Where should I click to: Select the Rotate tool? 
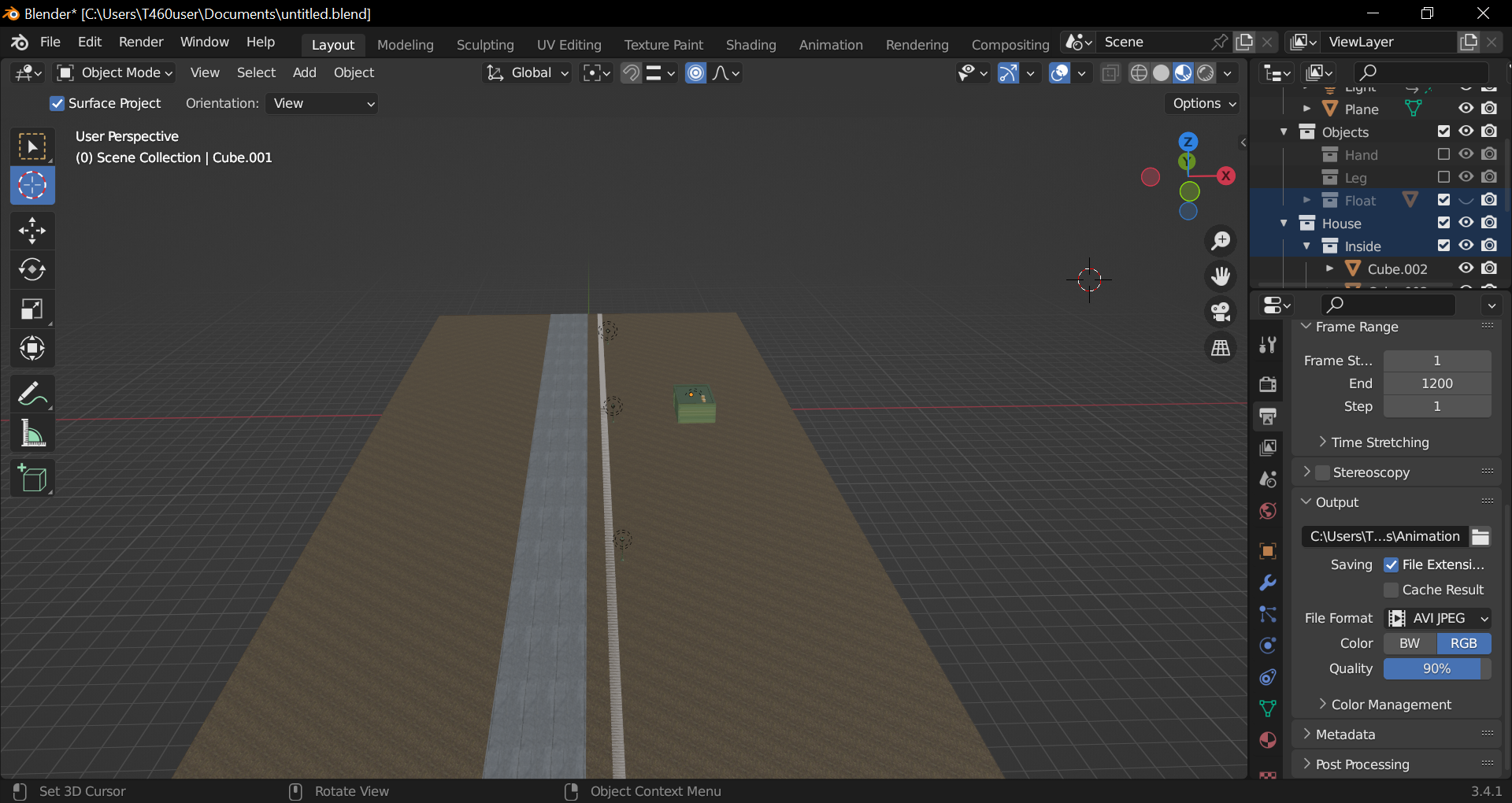click(32, 270)
